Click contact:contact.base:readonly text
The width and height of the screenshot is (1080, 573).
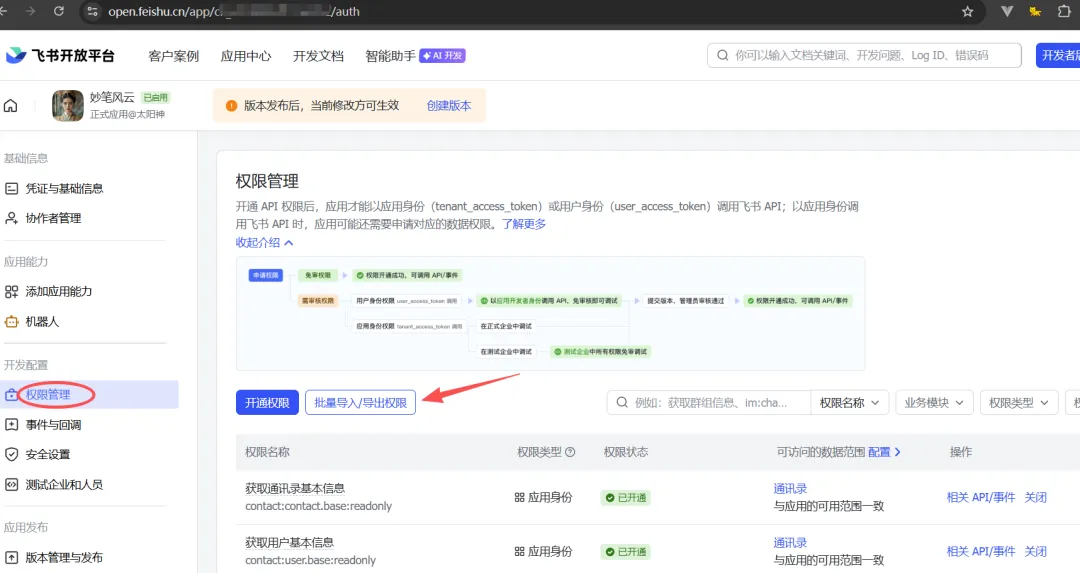pos(318,506)
